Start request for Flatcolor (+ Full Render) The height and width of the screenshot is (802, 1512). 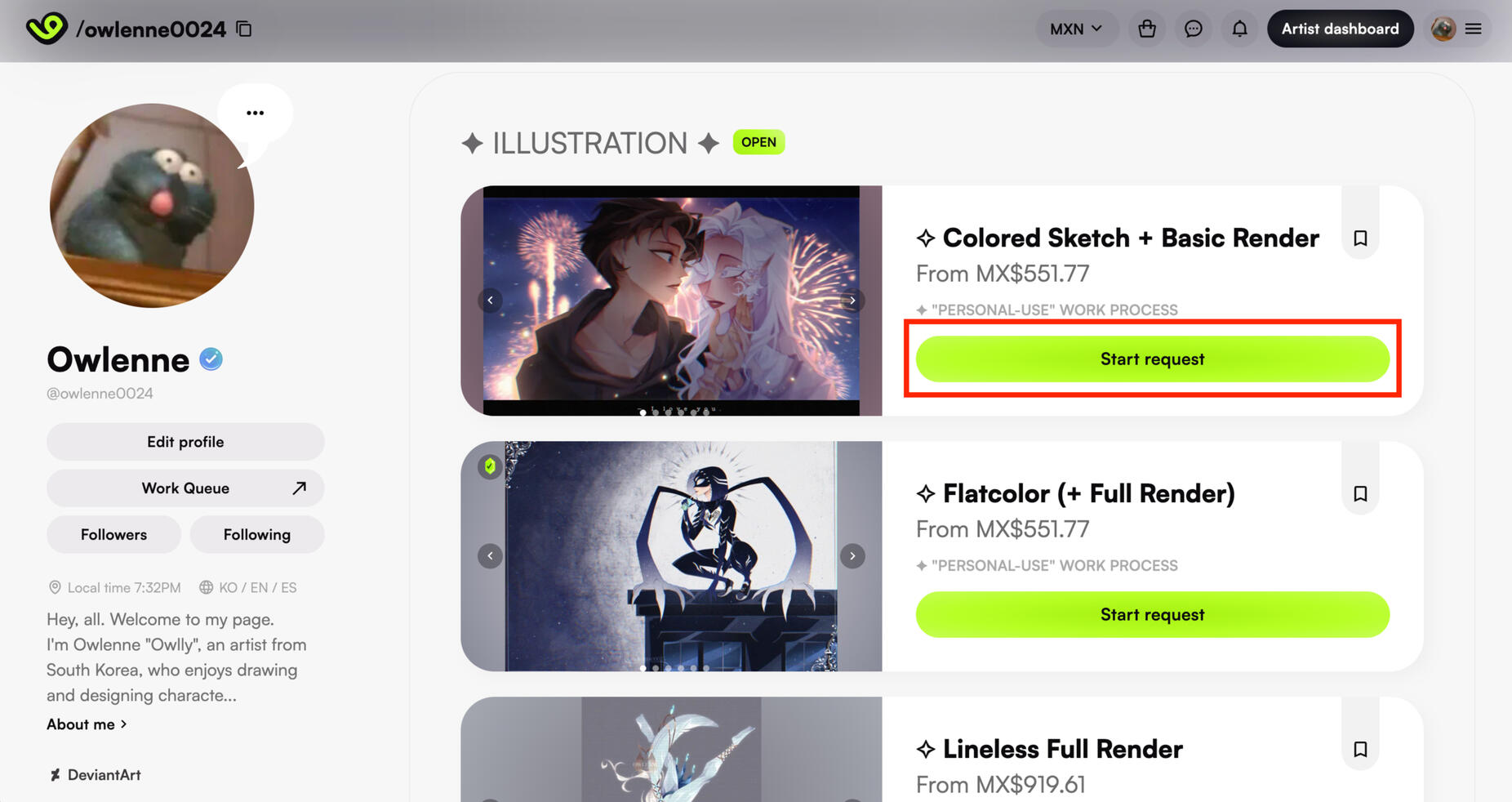(x=1152, y=614)
